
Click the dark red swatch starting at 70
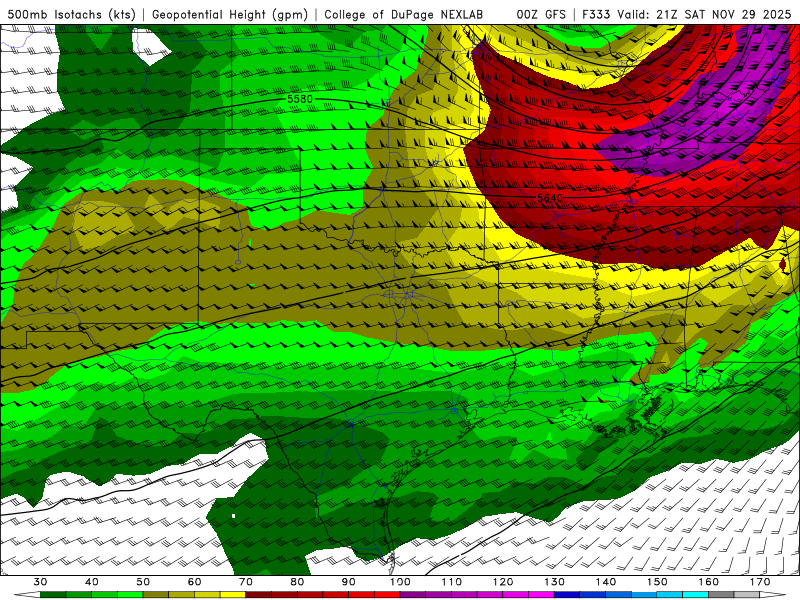coord(259,595)
